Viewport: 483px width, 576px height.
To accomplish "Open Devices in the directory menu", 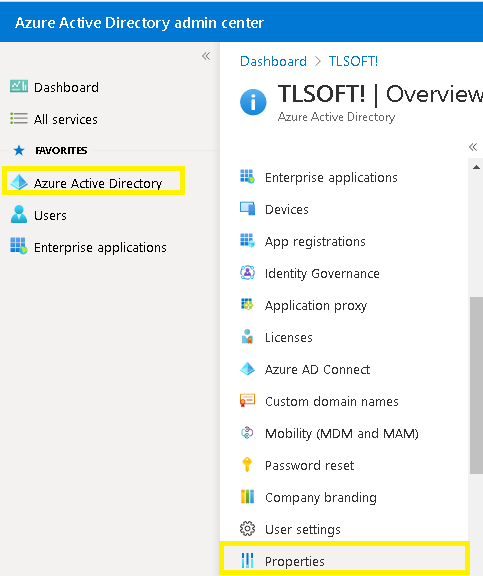I will (x=286, y=209).
